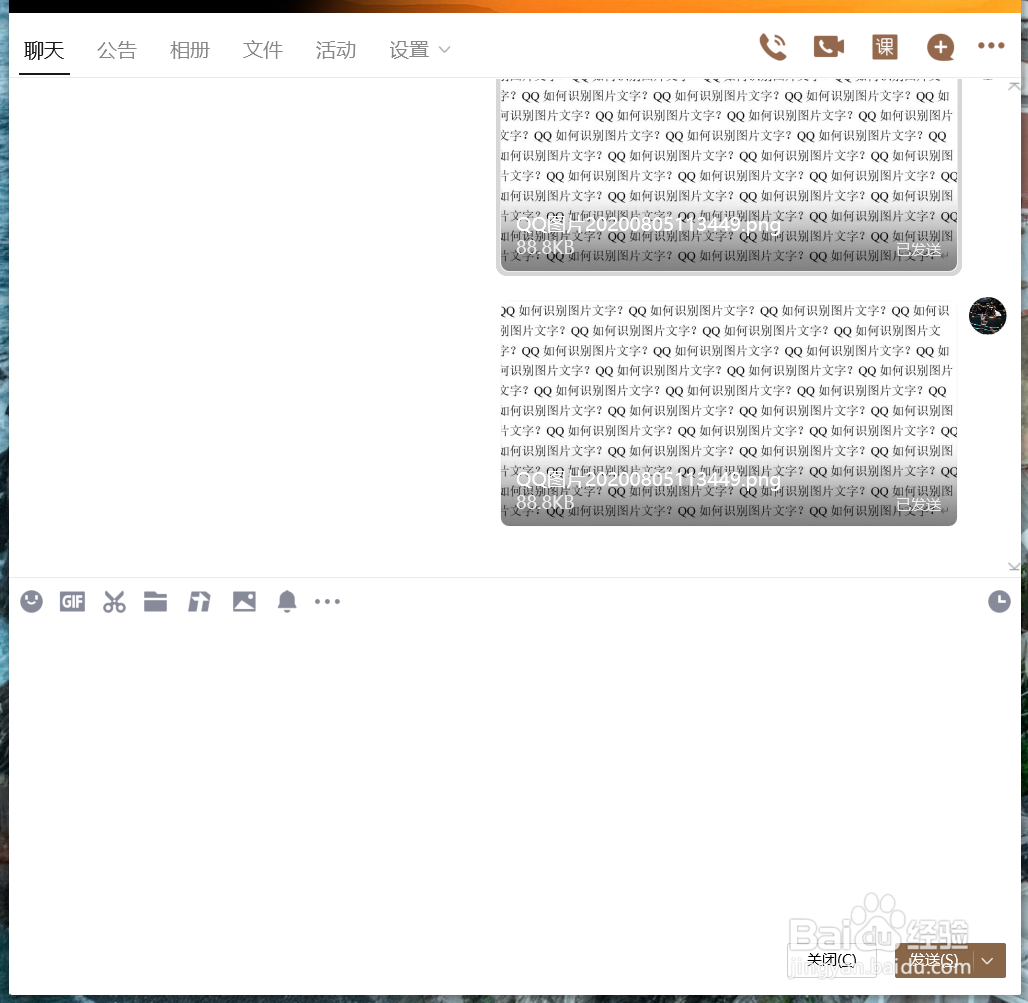Open more input options via ellipsis icon
Screen dimensions: 1028x1003
pyautogui.click(x=327, y=601)
